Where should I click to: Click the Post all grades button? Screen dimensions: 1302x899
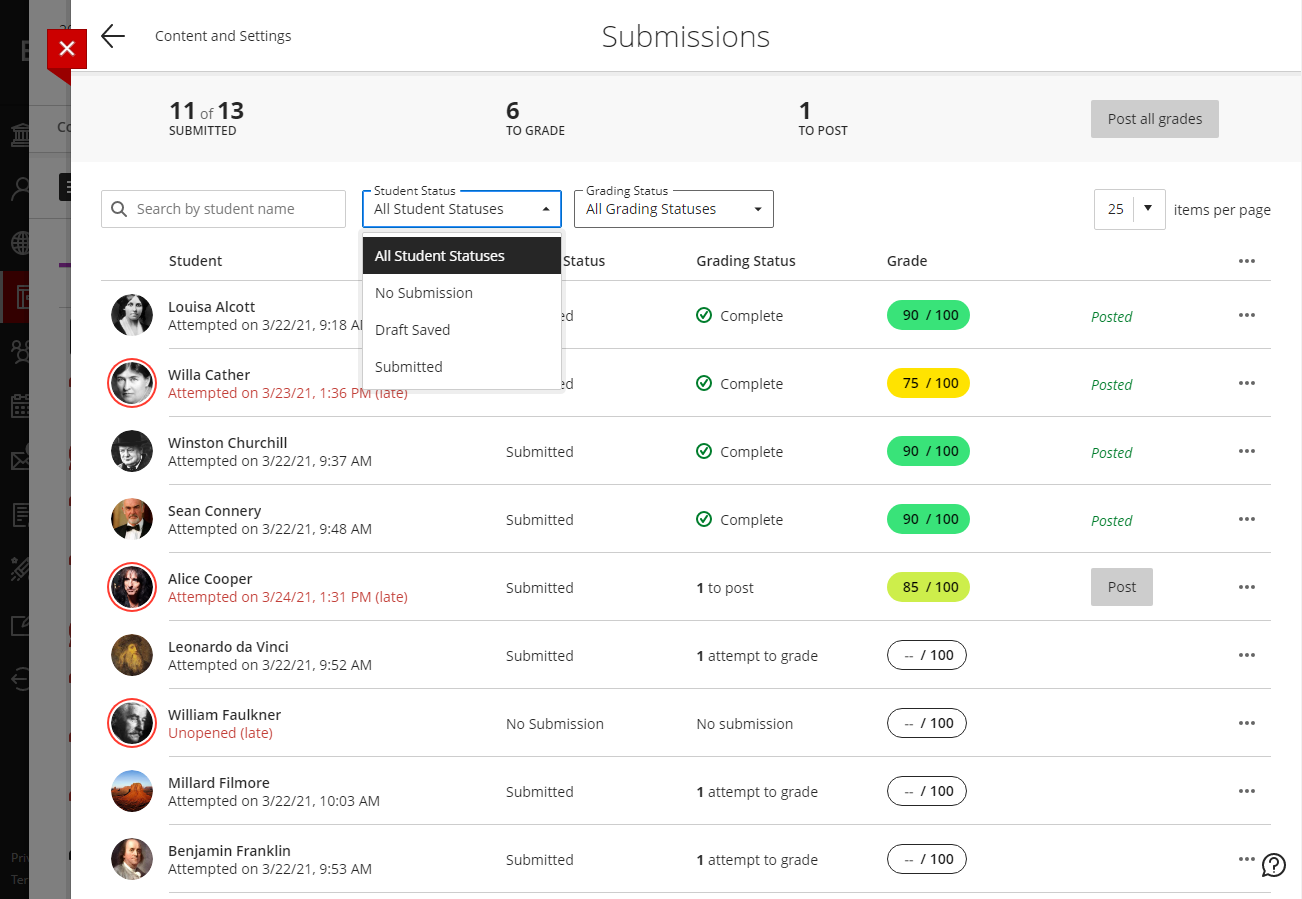pyautogui.click(x=1154, y=119)
